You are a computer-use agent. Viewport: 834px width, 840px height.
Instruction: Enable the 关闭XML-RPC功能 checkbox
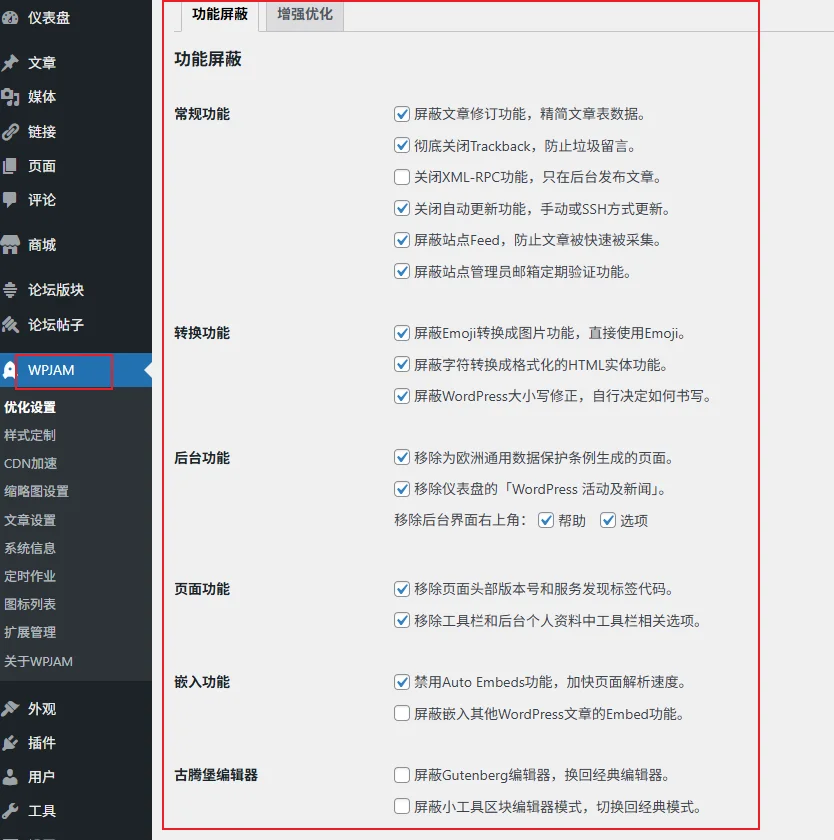pos(402,177)
